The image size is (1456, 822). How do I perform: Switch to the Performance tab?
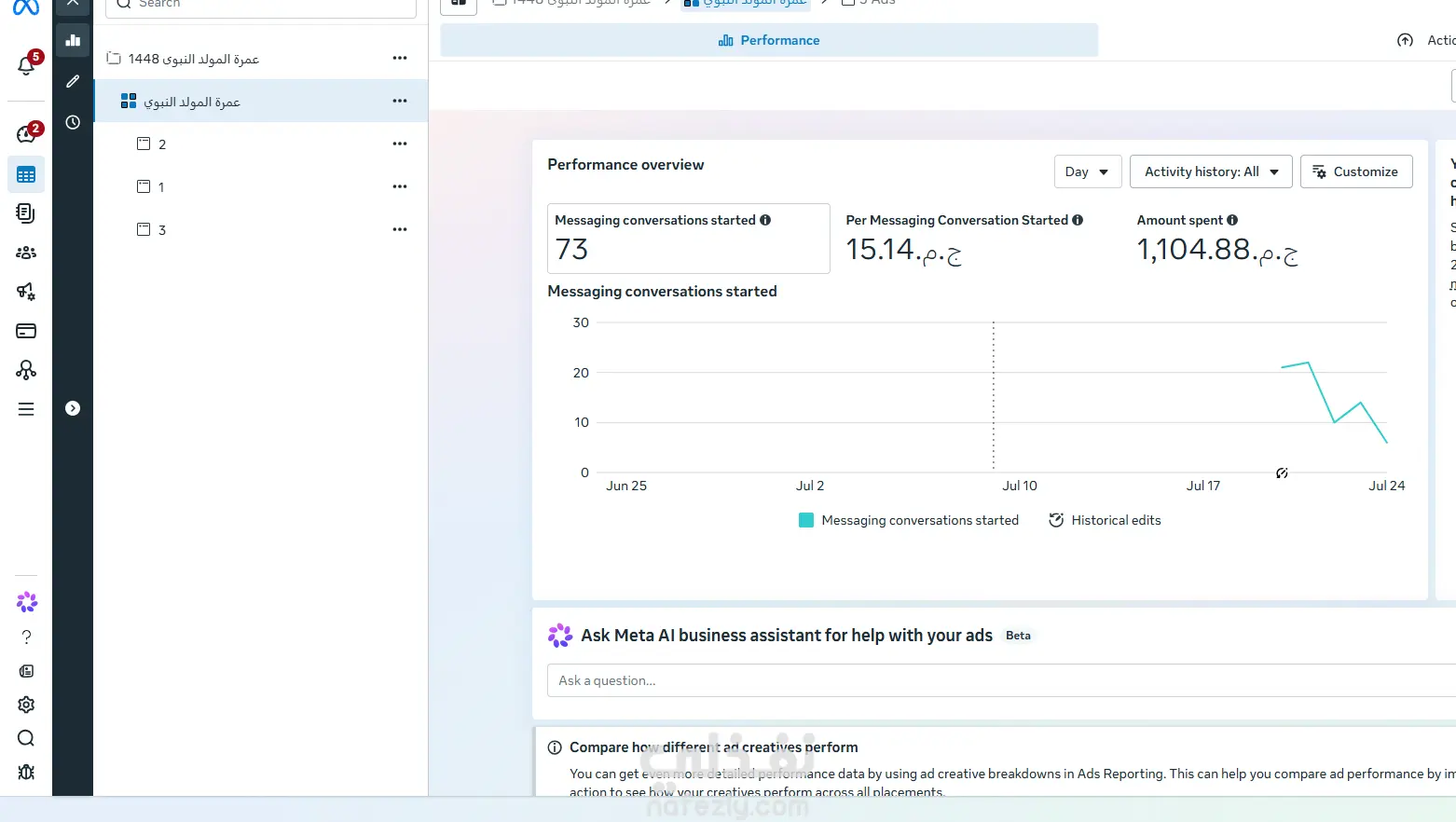769,40
